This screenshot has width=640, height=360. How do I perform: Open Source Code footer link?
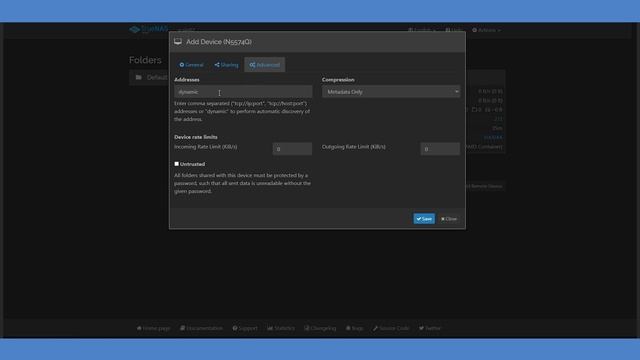tap(391, 328)
